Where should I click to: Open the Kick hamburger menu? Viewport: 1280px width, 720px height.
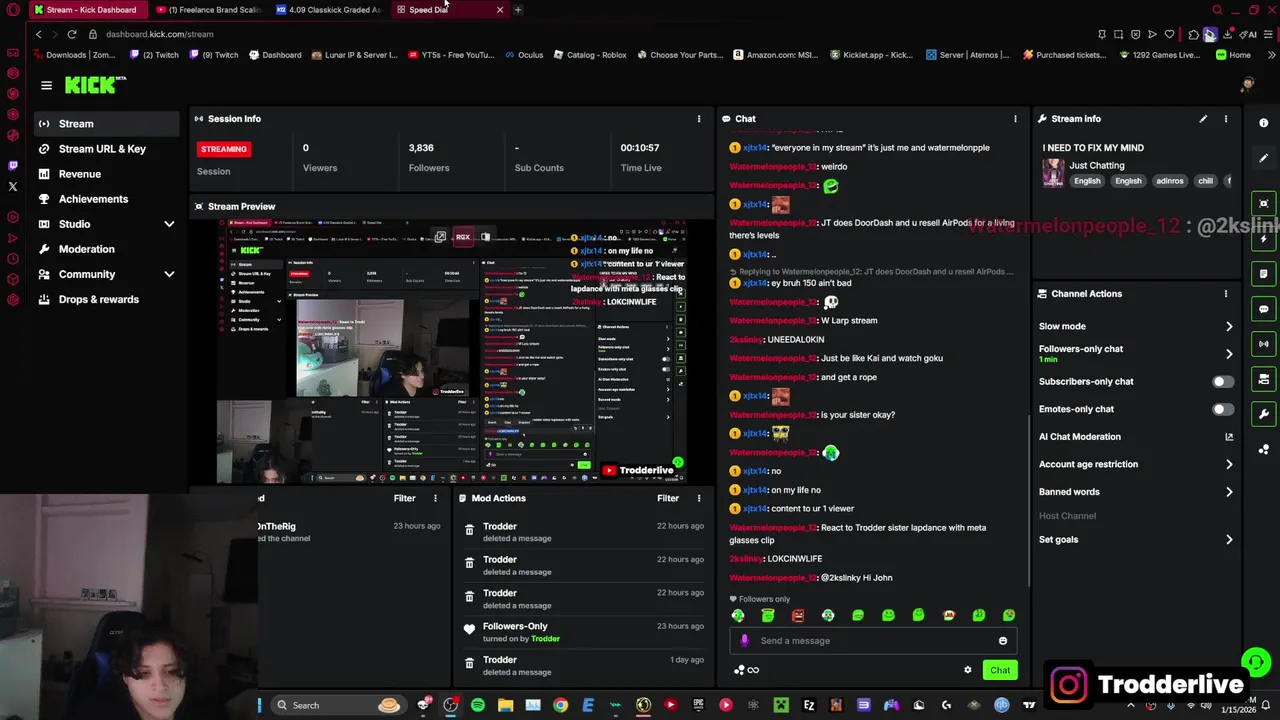click(46, 86)
